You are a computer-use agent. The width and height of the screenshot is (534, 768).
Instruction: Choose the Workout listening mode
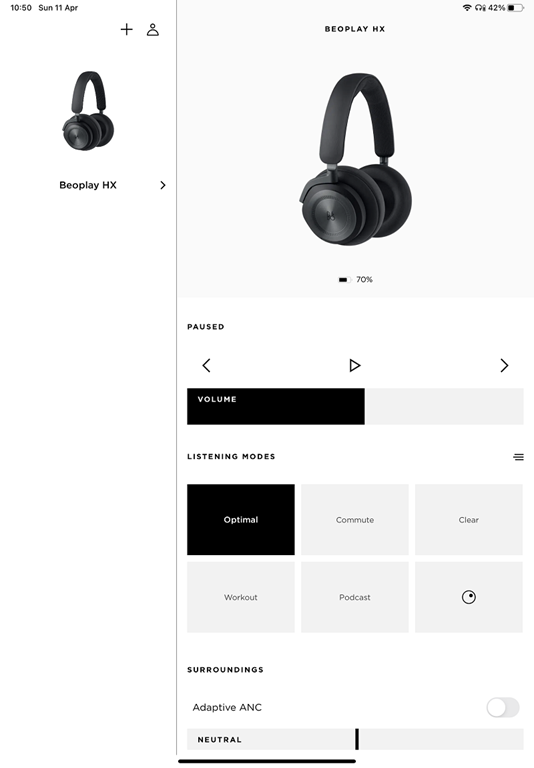click(241, 597)
